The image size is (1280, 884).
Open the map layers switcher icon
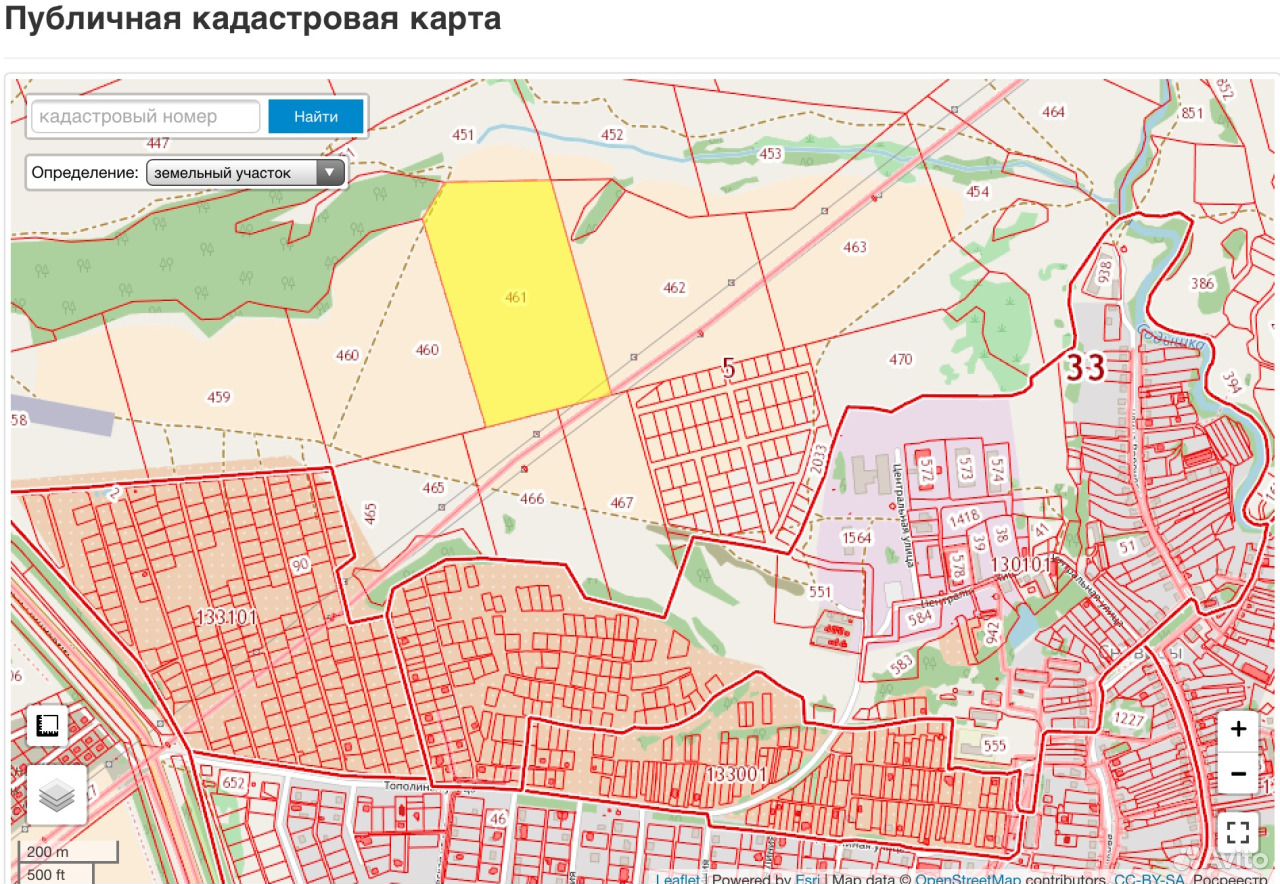(x=57, y=795)
